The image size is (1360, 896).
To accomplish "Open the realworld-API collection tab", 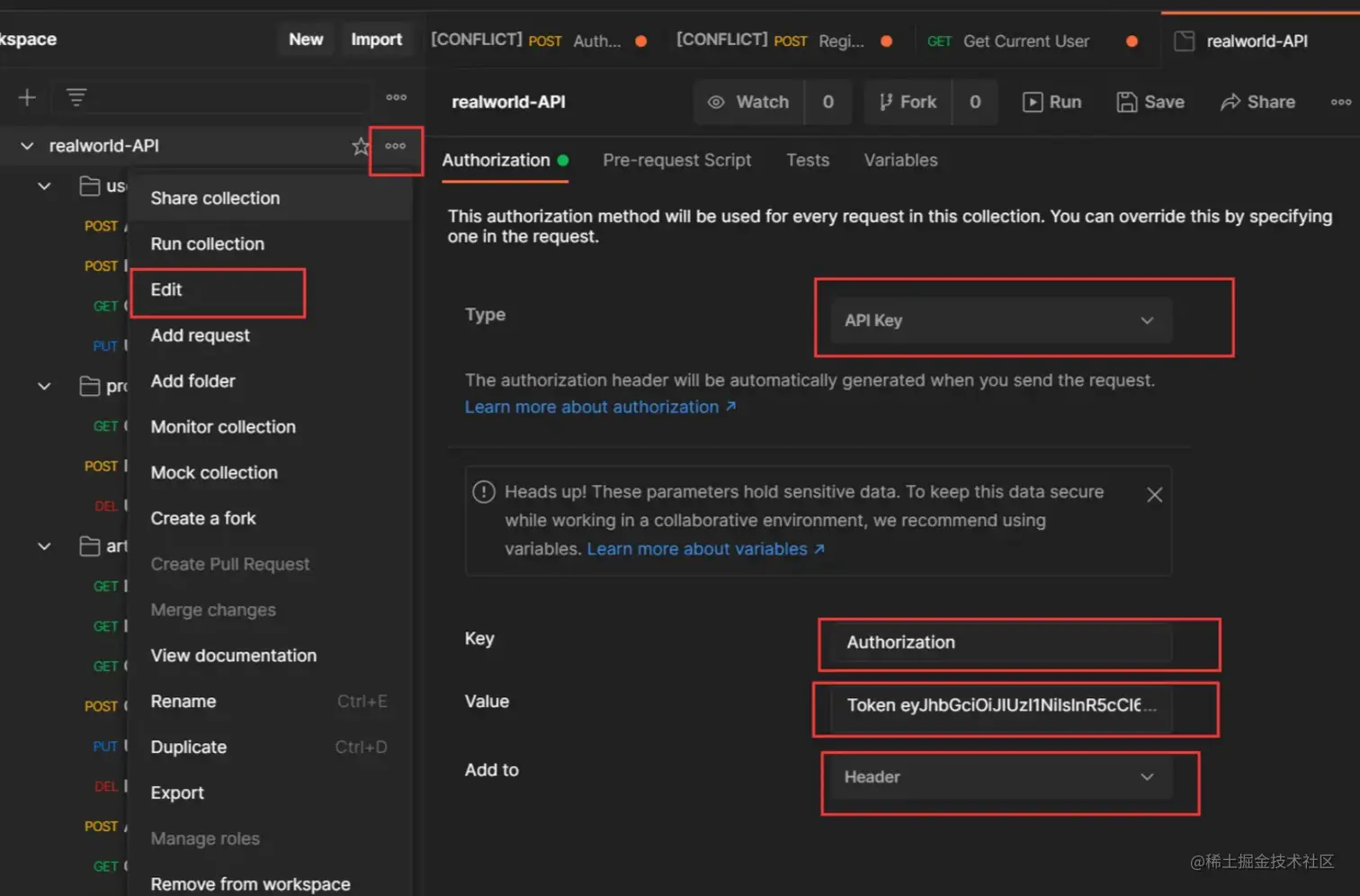I will [1260, 41].
